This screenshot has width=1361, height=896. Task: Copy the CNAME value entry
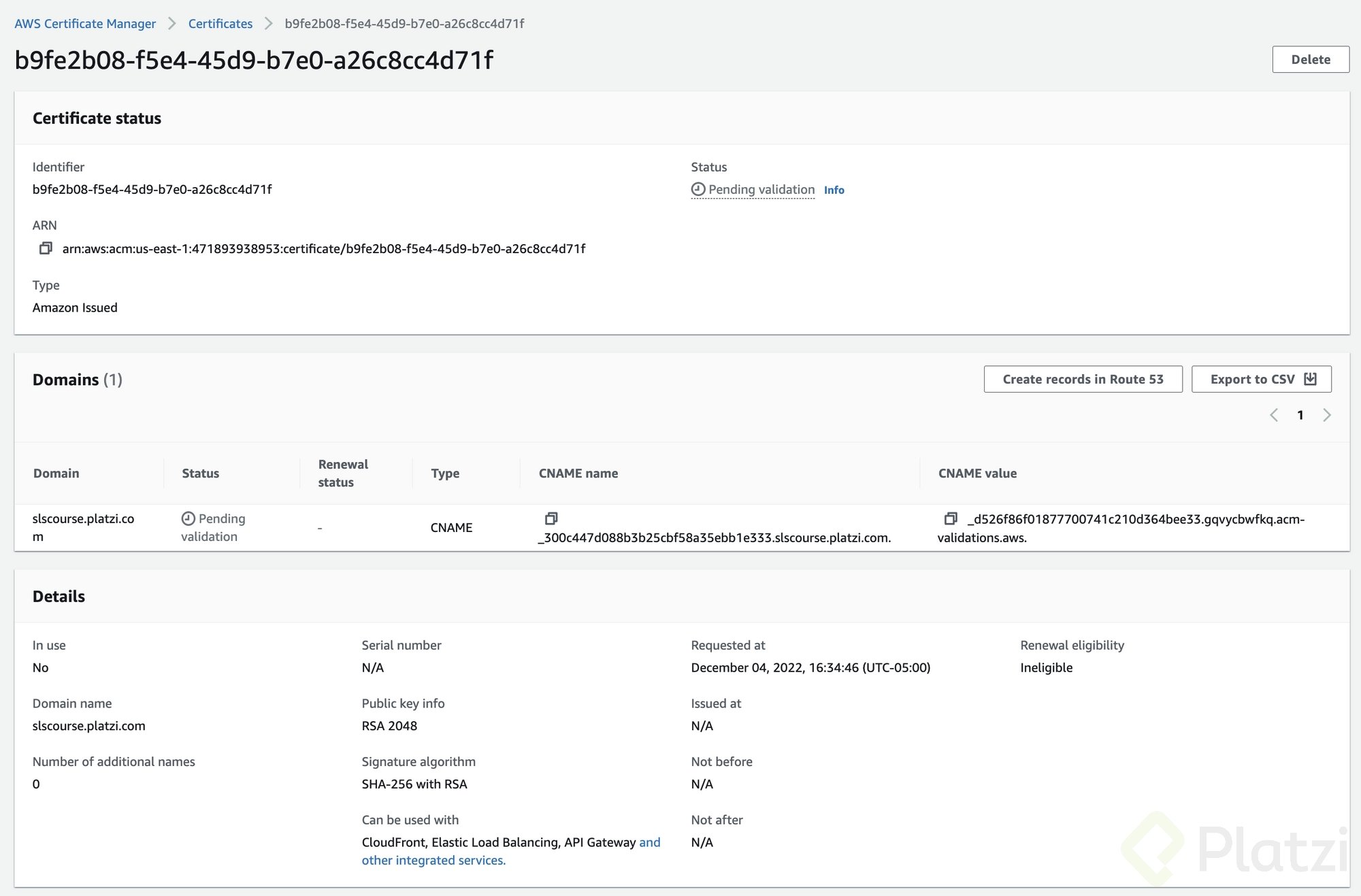coord(951,518)
